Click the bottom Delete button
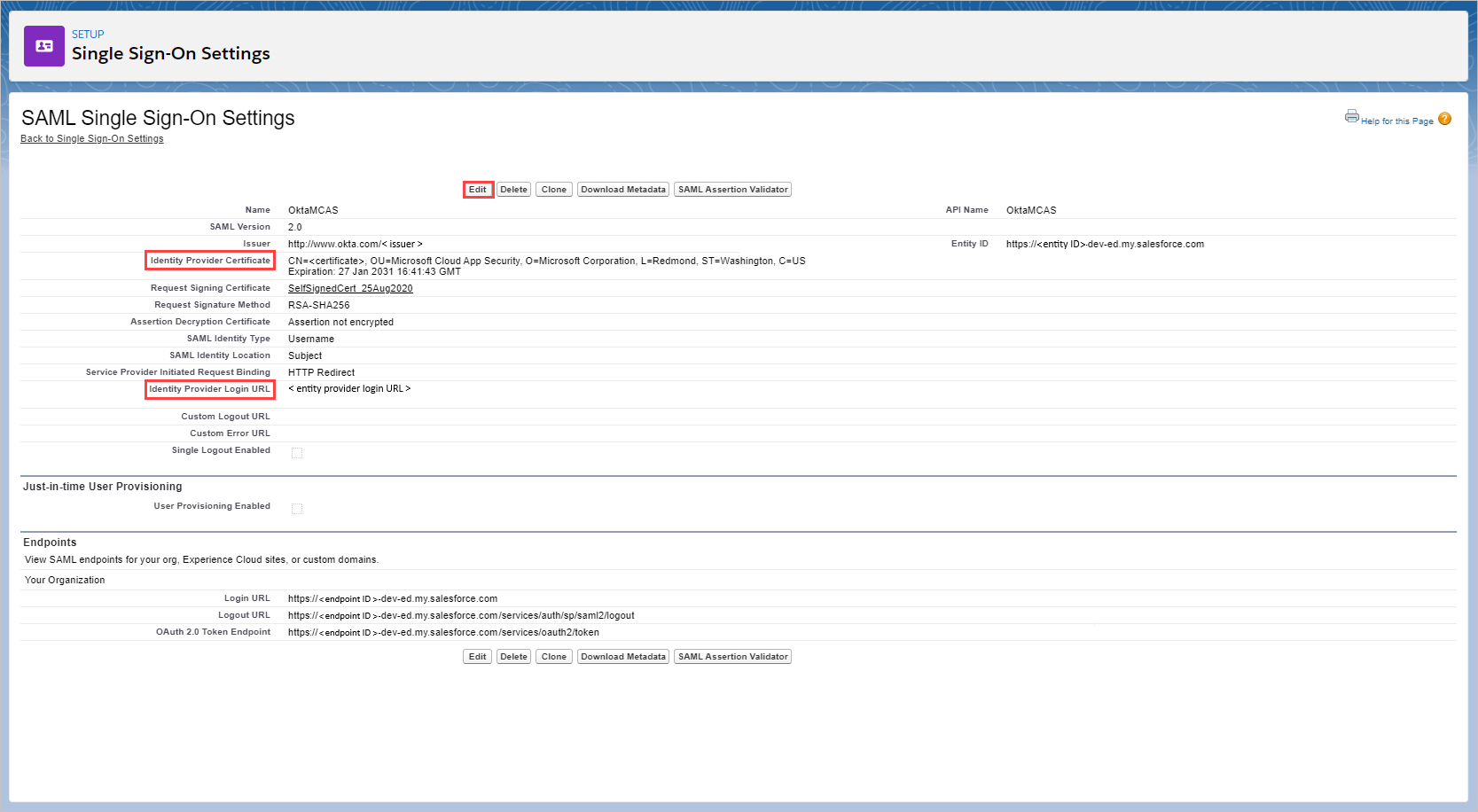Viewport: 1478px width, 812px height. [513, 656]
